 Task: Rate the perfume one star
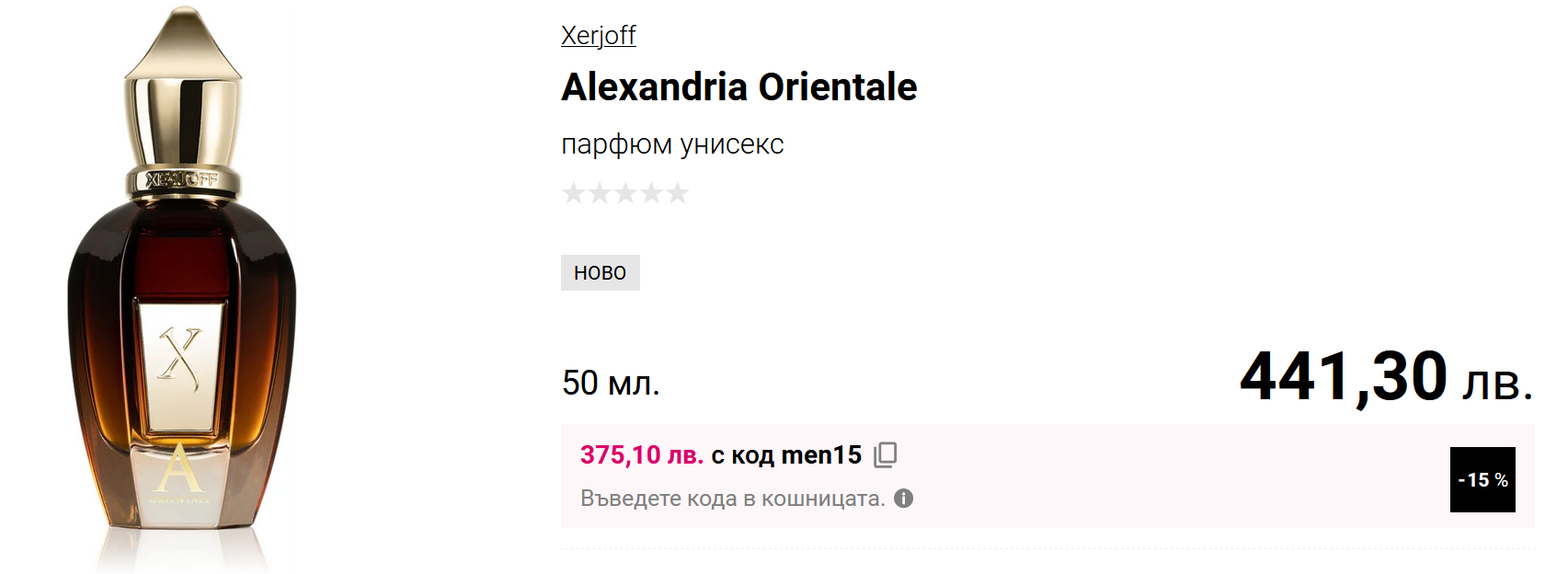tap(573, 193)
